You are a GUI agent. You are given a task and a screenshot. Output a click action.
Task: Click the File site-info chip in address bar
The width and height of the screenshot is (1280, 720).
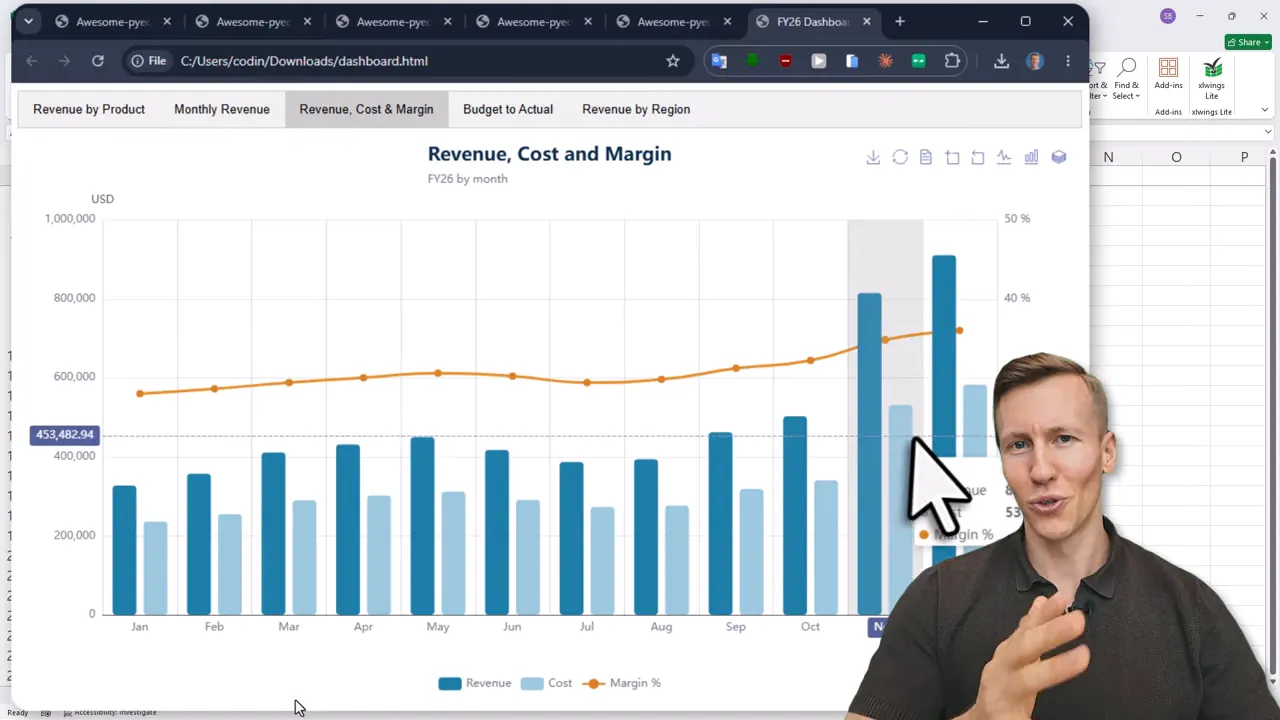[x=148, y=61]
